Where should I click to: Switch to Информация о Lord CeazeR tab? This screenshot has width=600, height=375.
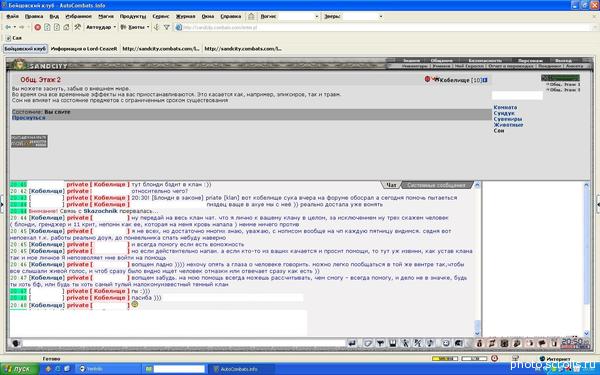tap(84, 49)
